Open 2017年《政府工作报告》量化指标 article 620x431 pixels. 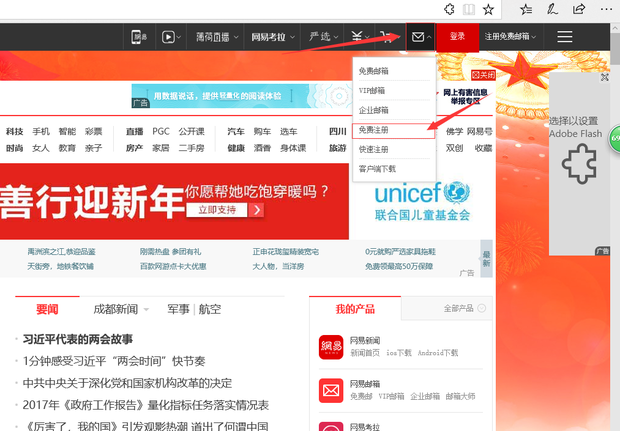click(146, 405)
